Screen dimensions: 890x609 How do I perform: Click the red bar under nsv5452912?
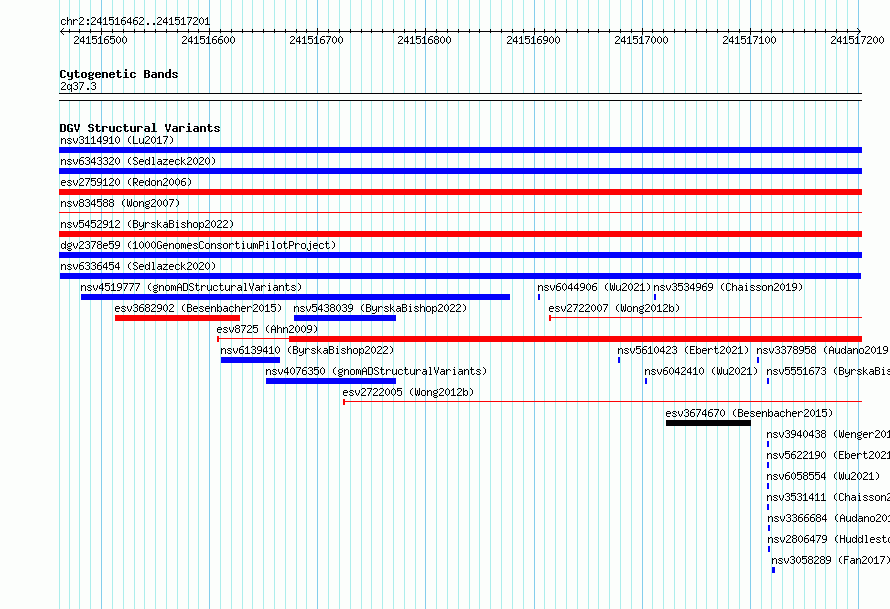tap(460, 234)
